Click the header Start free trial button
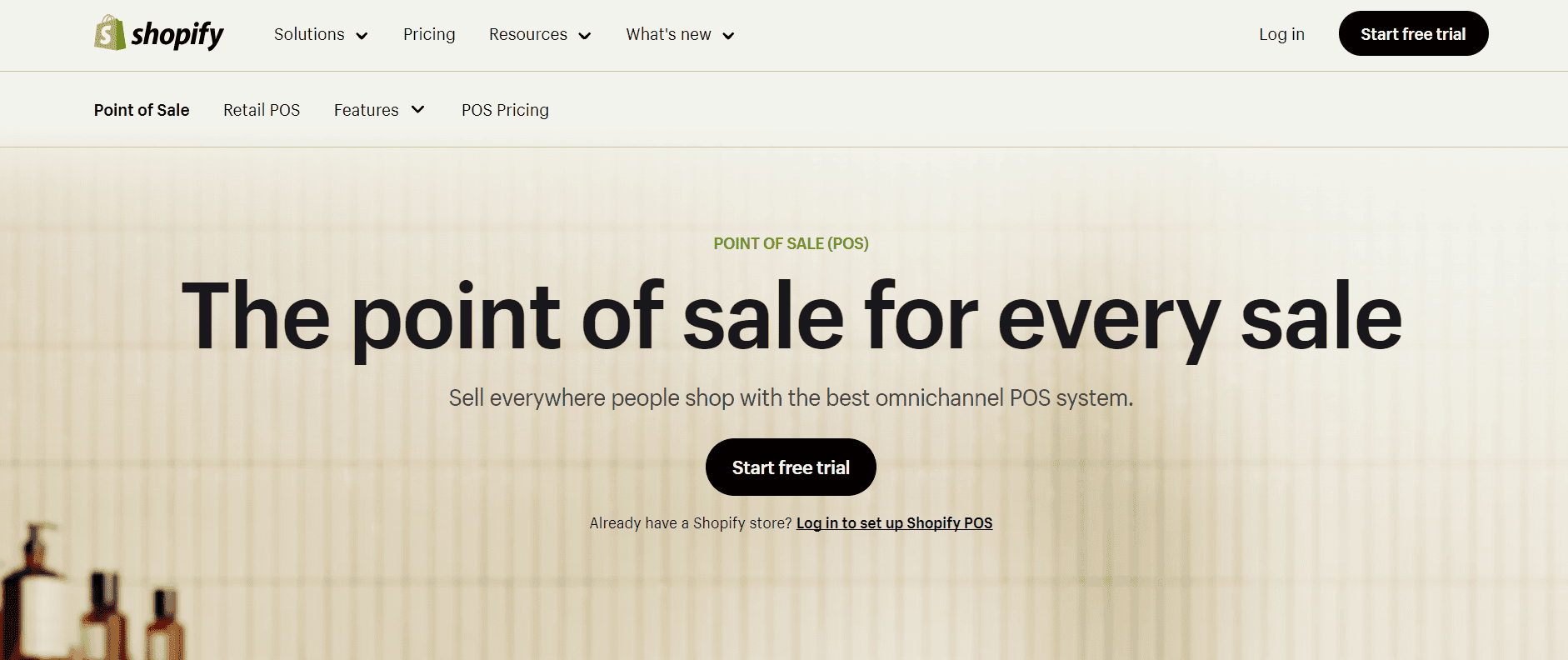1568x660 pixels. [1413, 33]
